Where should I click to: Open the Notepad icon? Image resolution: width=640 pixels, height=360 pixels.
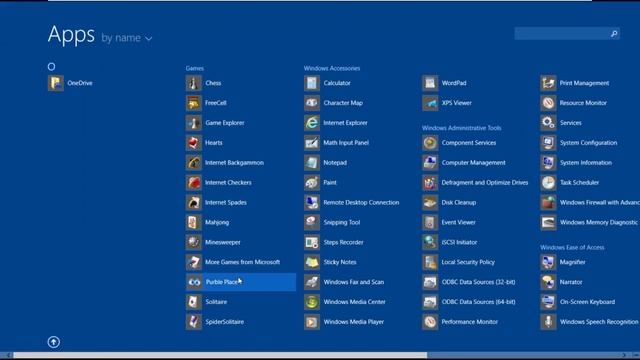[312, 163]
